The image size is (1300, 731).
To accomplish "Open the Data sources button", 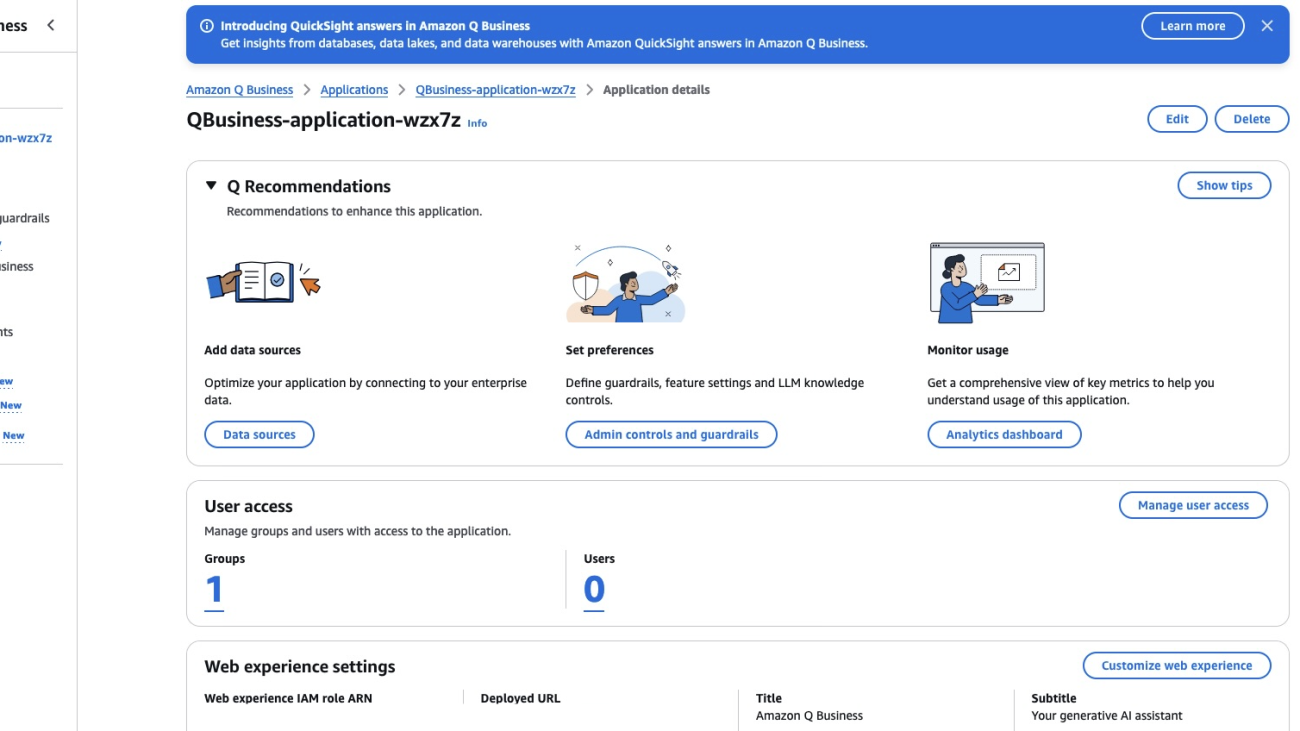I will (259, 435).
